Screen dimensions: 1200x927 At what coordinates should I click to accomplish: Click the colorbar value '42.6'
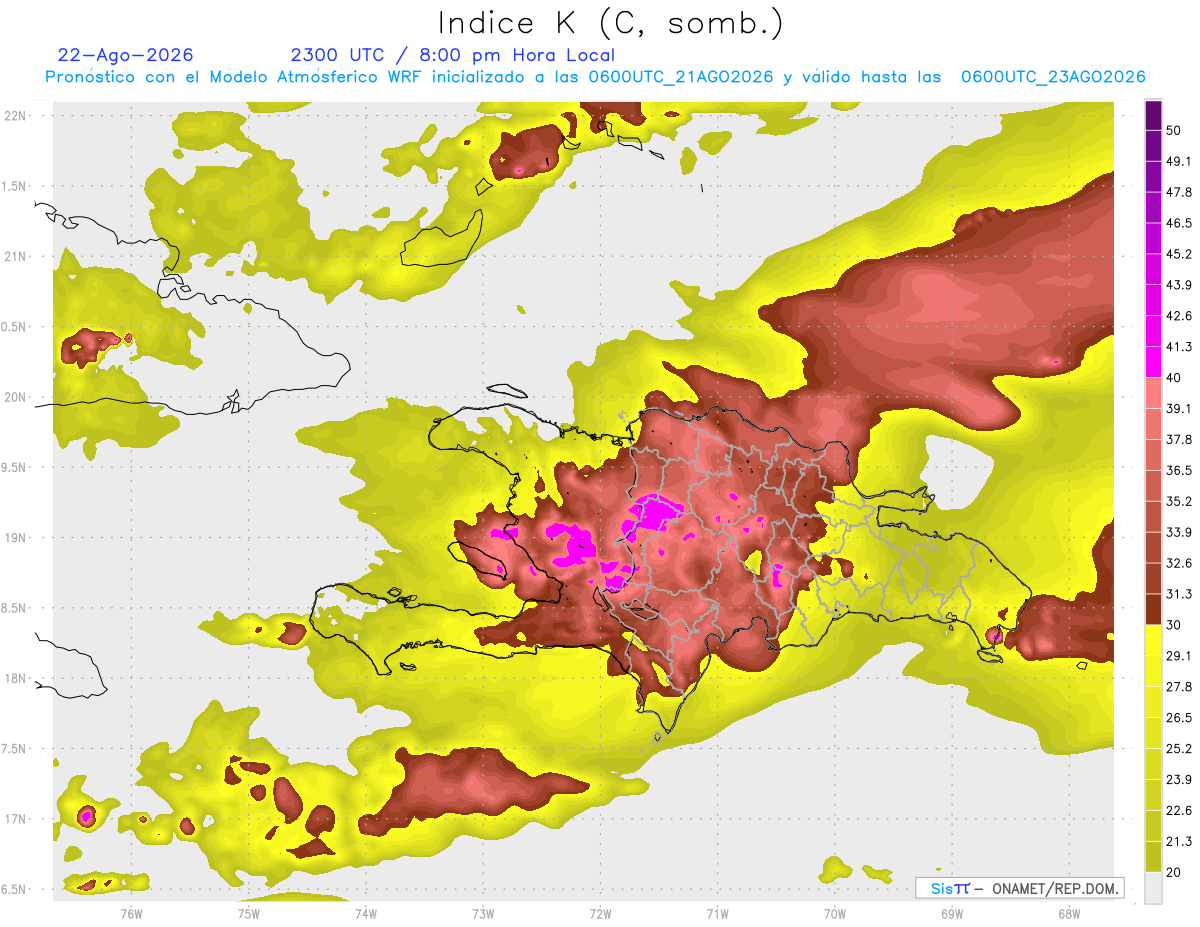pos(1178,316)
